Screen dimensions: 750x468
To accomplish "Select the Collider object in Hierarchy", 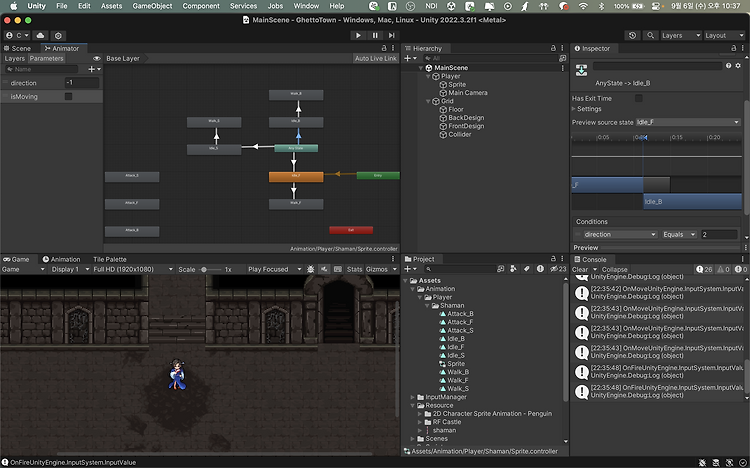I will pyautogui.click(x=455, y=134).
